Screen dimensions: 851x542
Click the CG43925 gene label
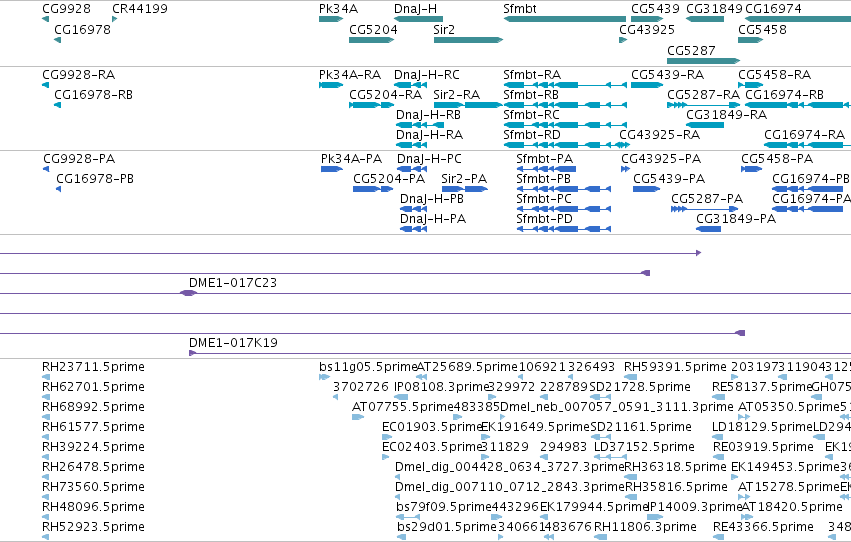[647, 29]
